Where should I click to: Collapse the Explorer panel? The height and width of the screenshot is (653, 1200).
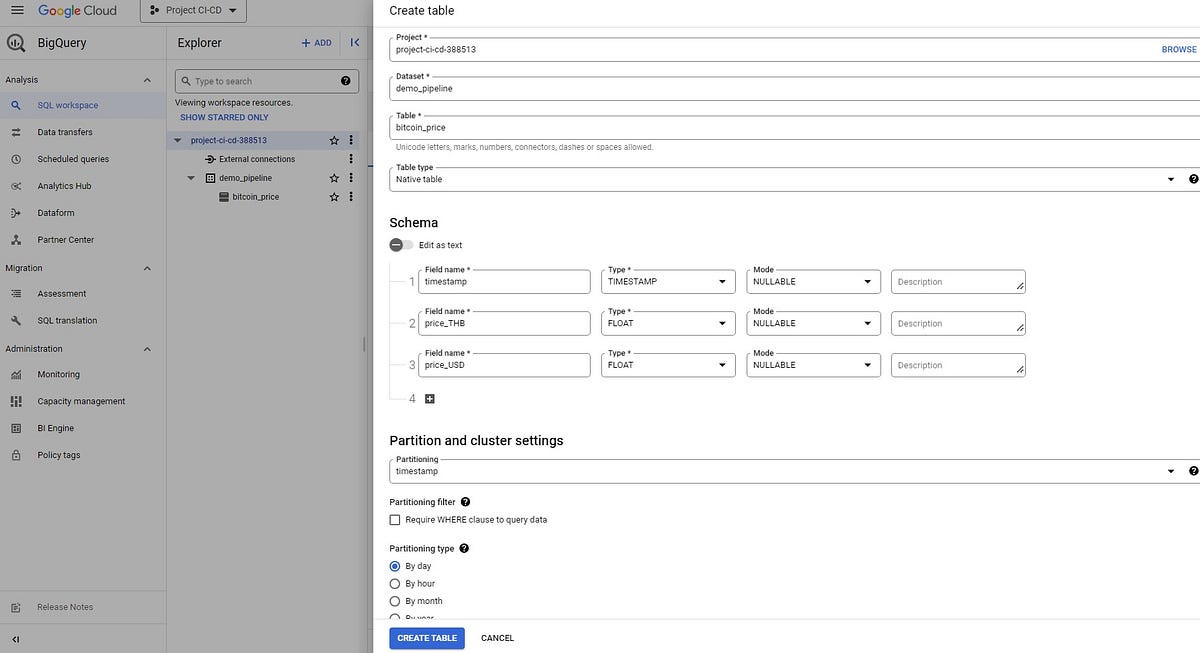tap(355, 42)
